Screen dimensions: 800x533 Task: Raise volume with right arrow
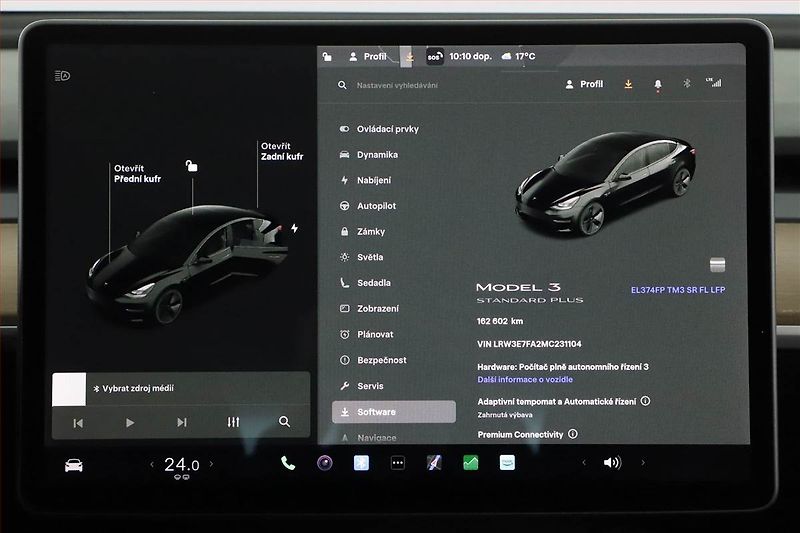(x=643, y=463)
